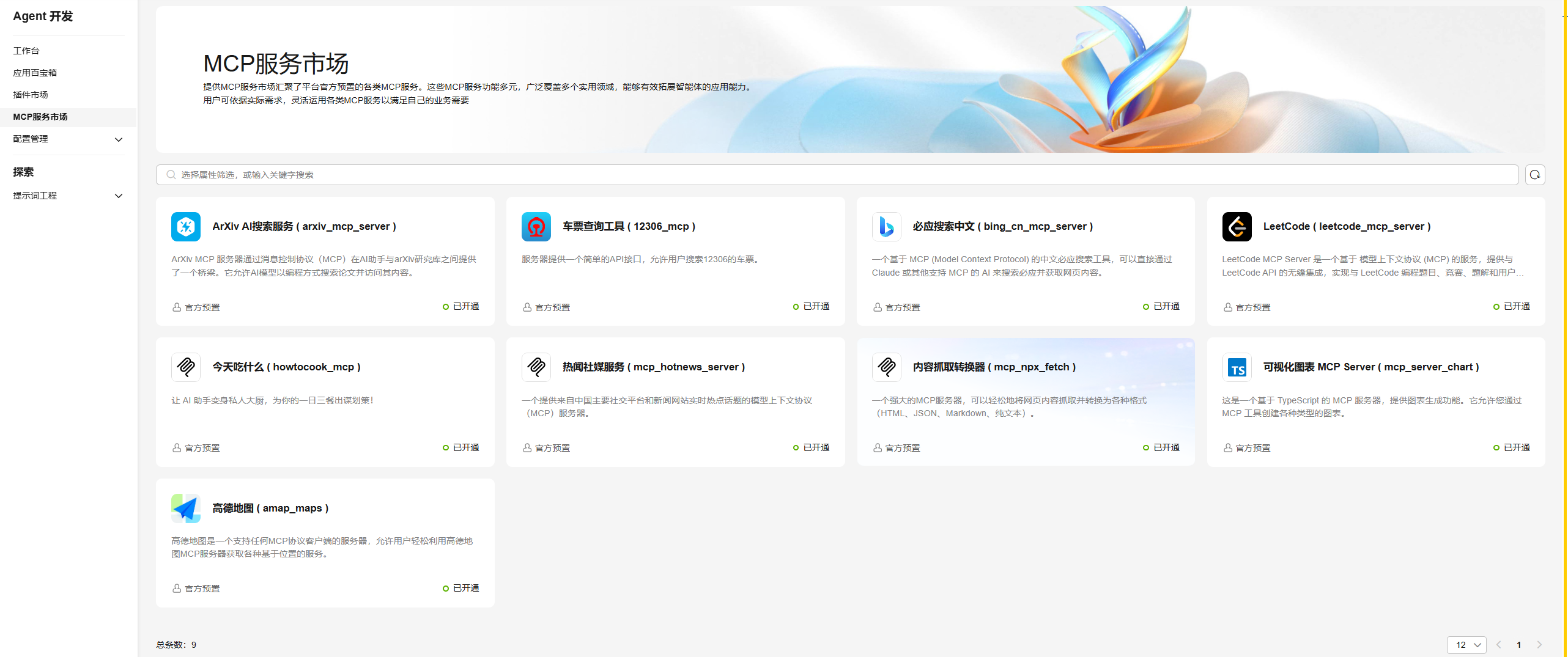Click the Bing 必应搜索中文 logo icon
Screen dimensions: 1568x657
pos(887,227)
